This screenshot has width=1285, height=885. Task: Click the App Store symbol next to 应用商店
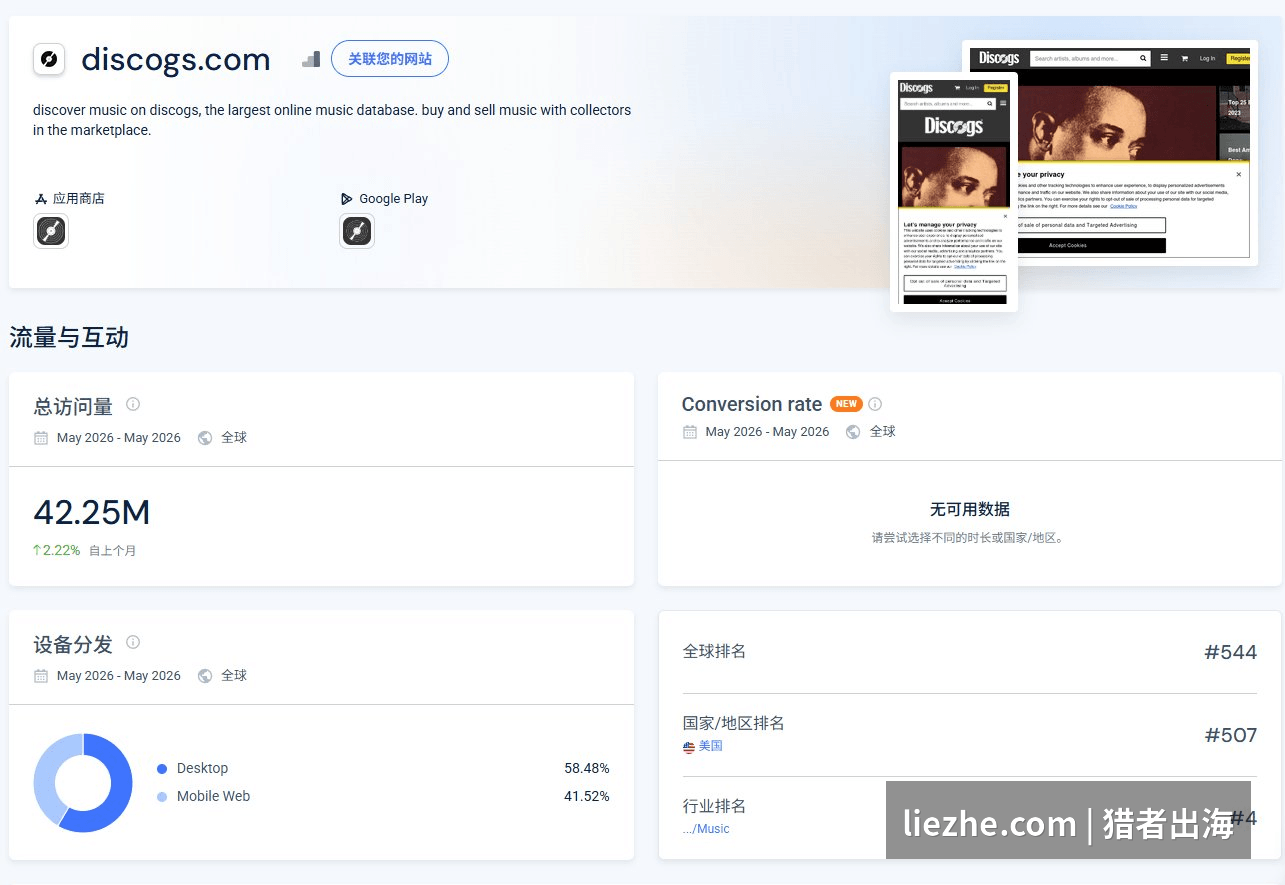pyautogui.click(x=41, y=199)
